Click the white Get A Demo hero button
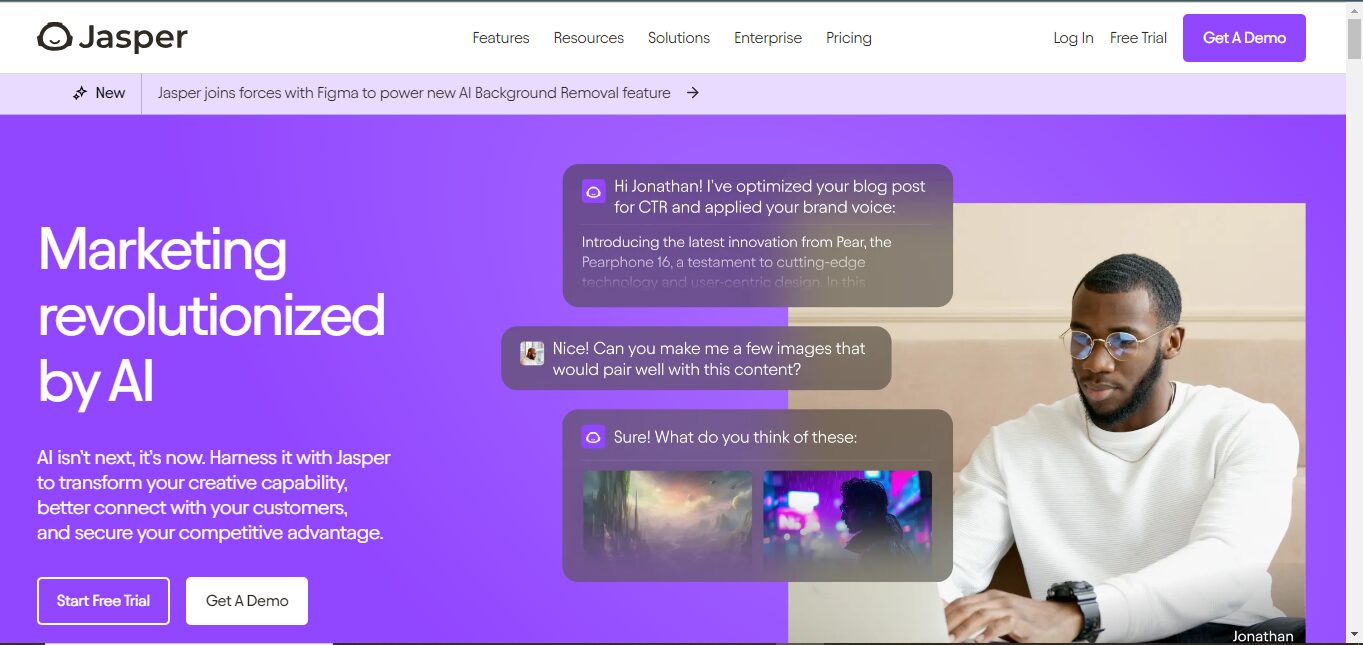This screenshot has width=1363, height=645. [247, 601]
